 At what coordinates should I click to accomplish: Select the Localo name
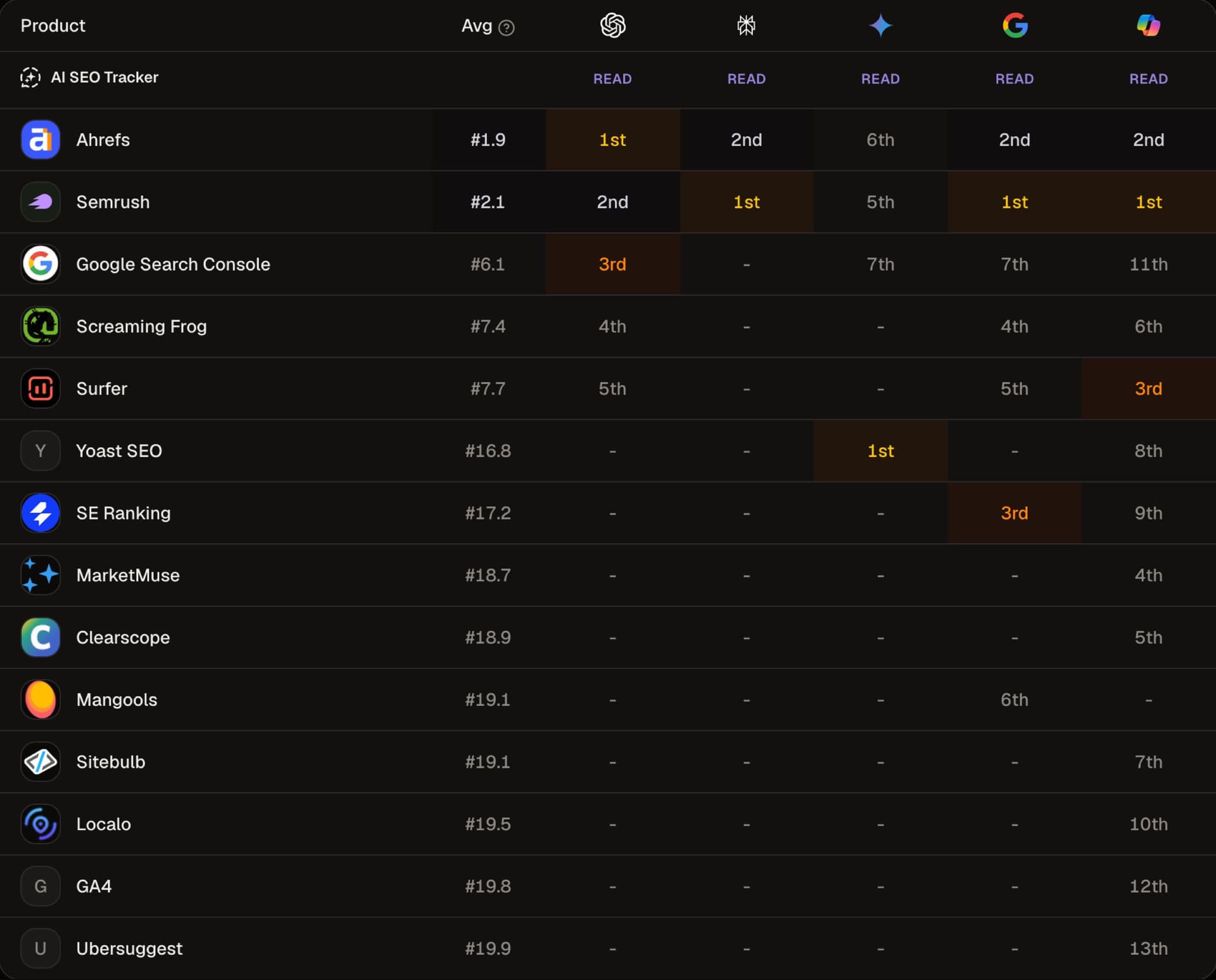[x=103, y=824]
